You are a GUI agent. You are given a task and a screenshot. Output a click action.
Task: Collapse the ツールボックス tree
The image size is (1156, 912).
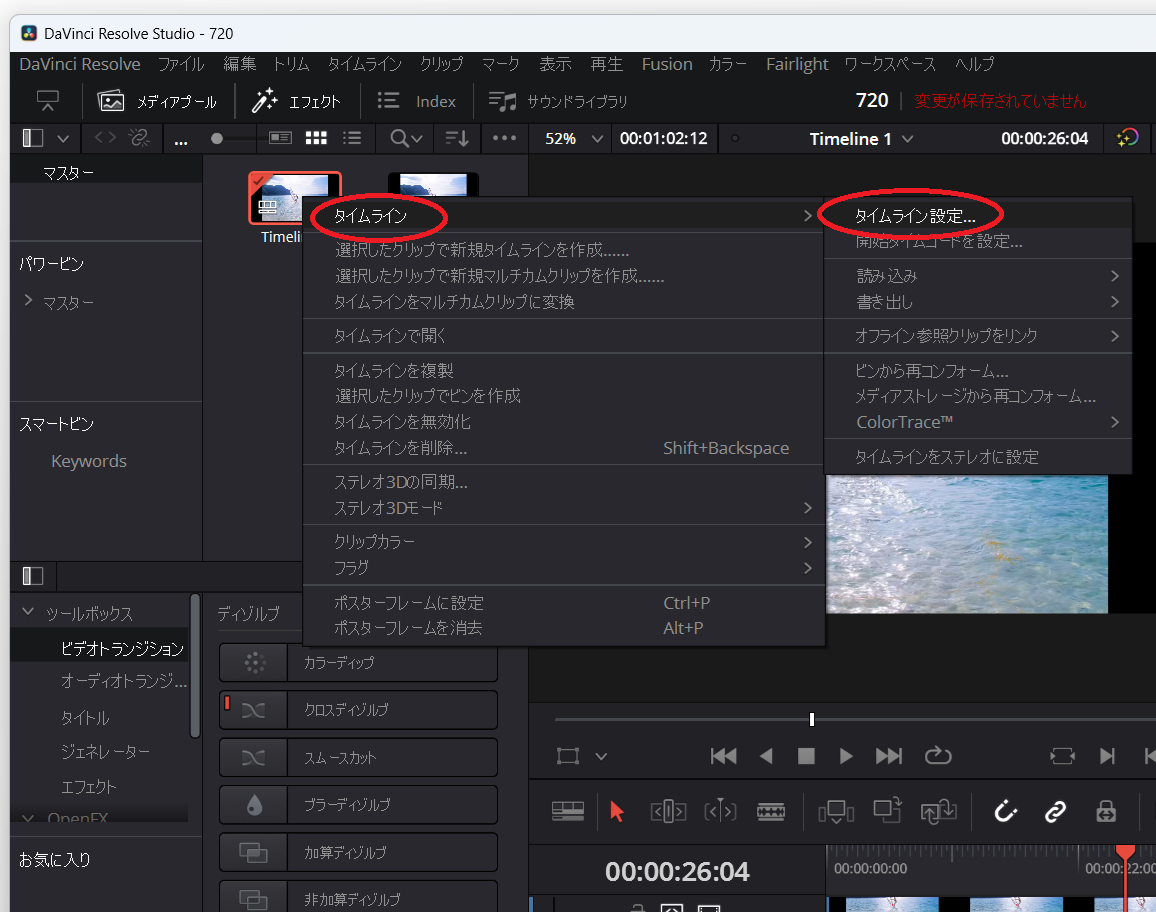(28, 611)
